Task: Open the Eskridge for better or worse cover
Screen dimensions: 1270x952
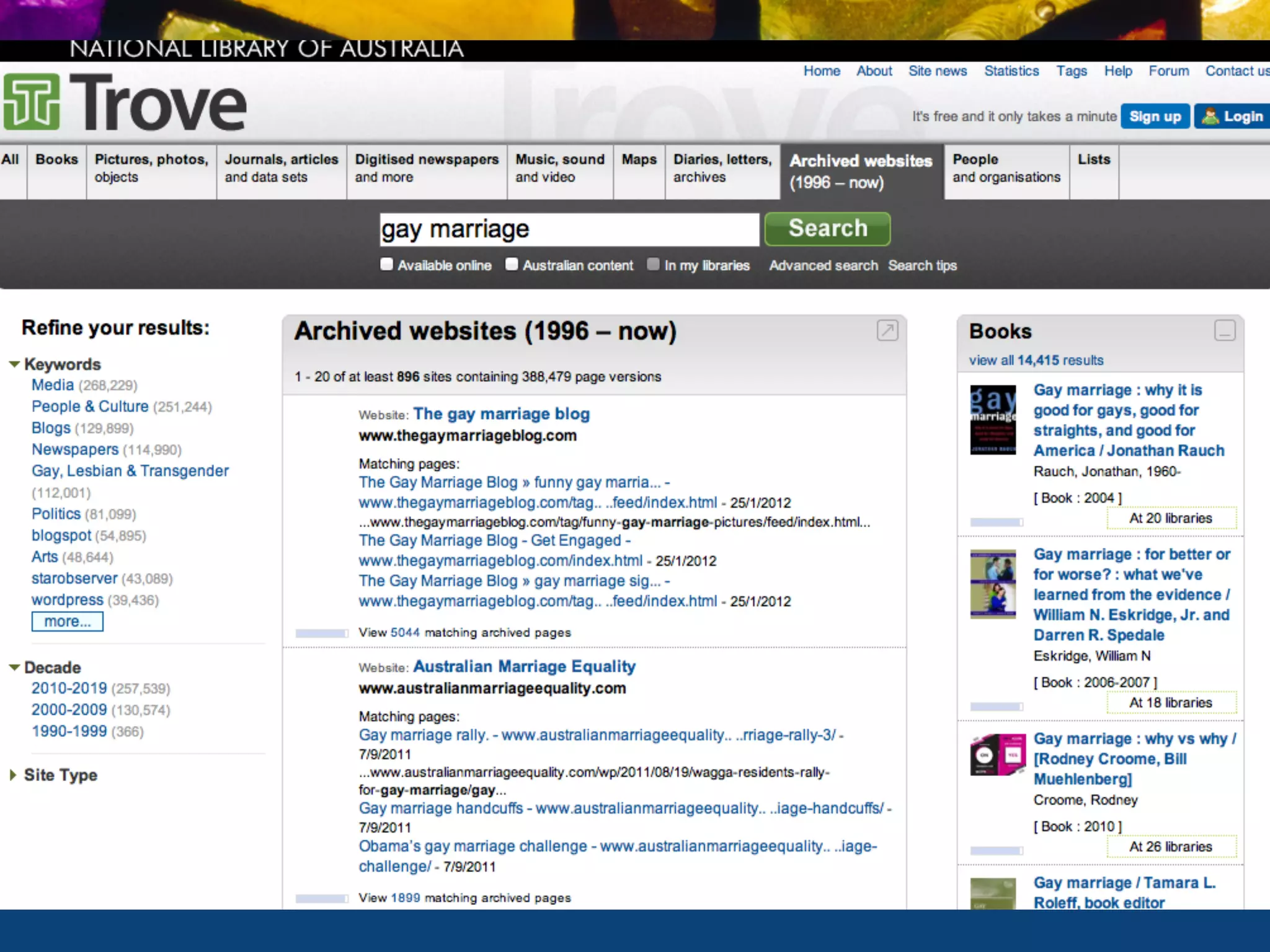Action: coord(993,584)
